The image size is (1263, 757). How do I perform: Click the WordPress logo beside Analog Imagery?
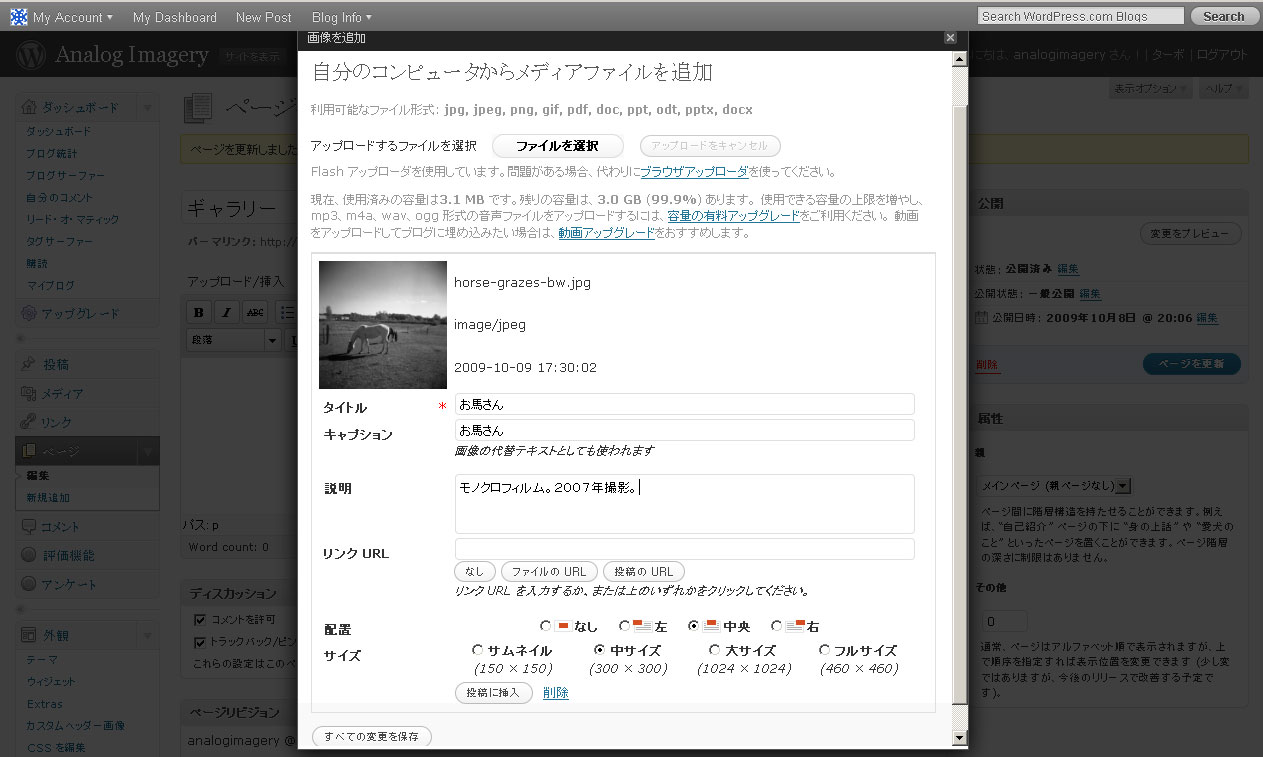(33, 54)
